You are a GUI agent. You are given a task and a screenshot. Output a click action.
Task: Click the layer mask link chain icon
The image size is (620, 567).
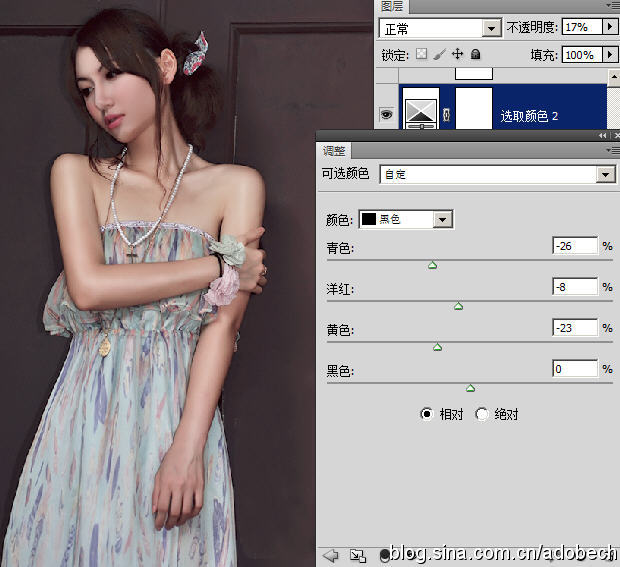click(x=447, y=116)
